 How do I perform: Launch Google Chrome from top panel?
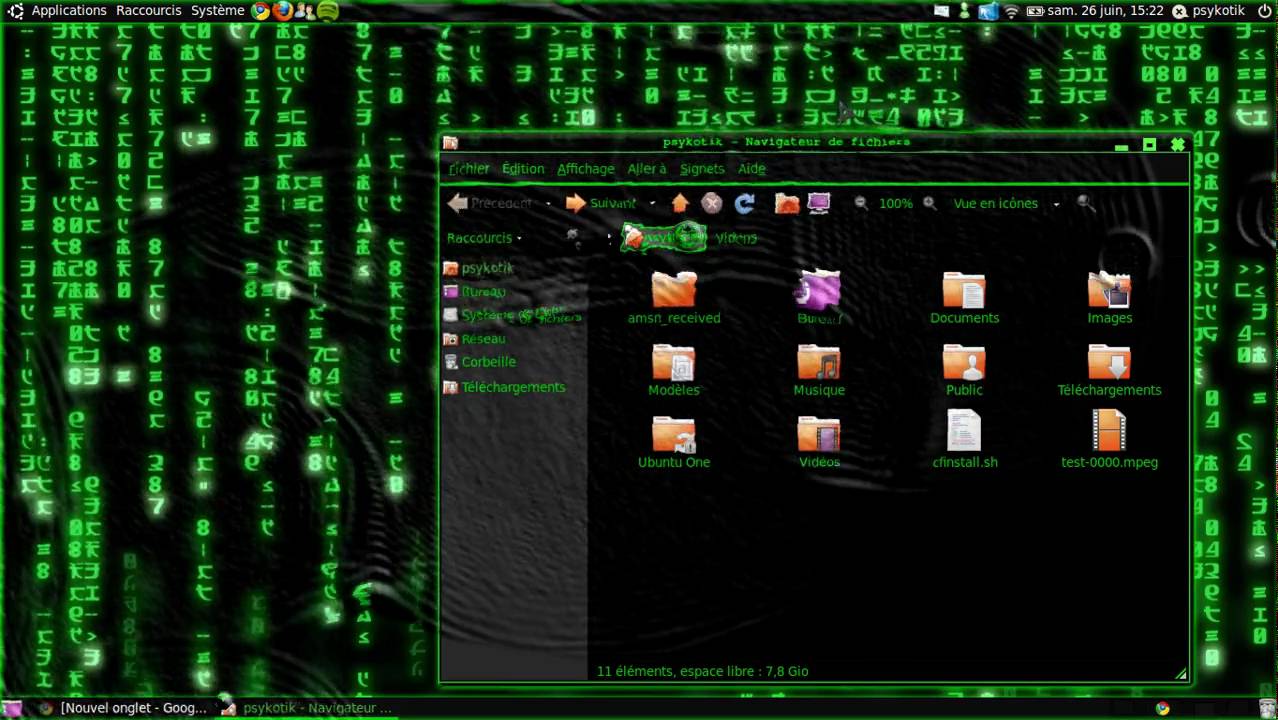[260, 11]
